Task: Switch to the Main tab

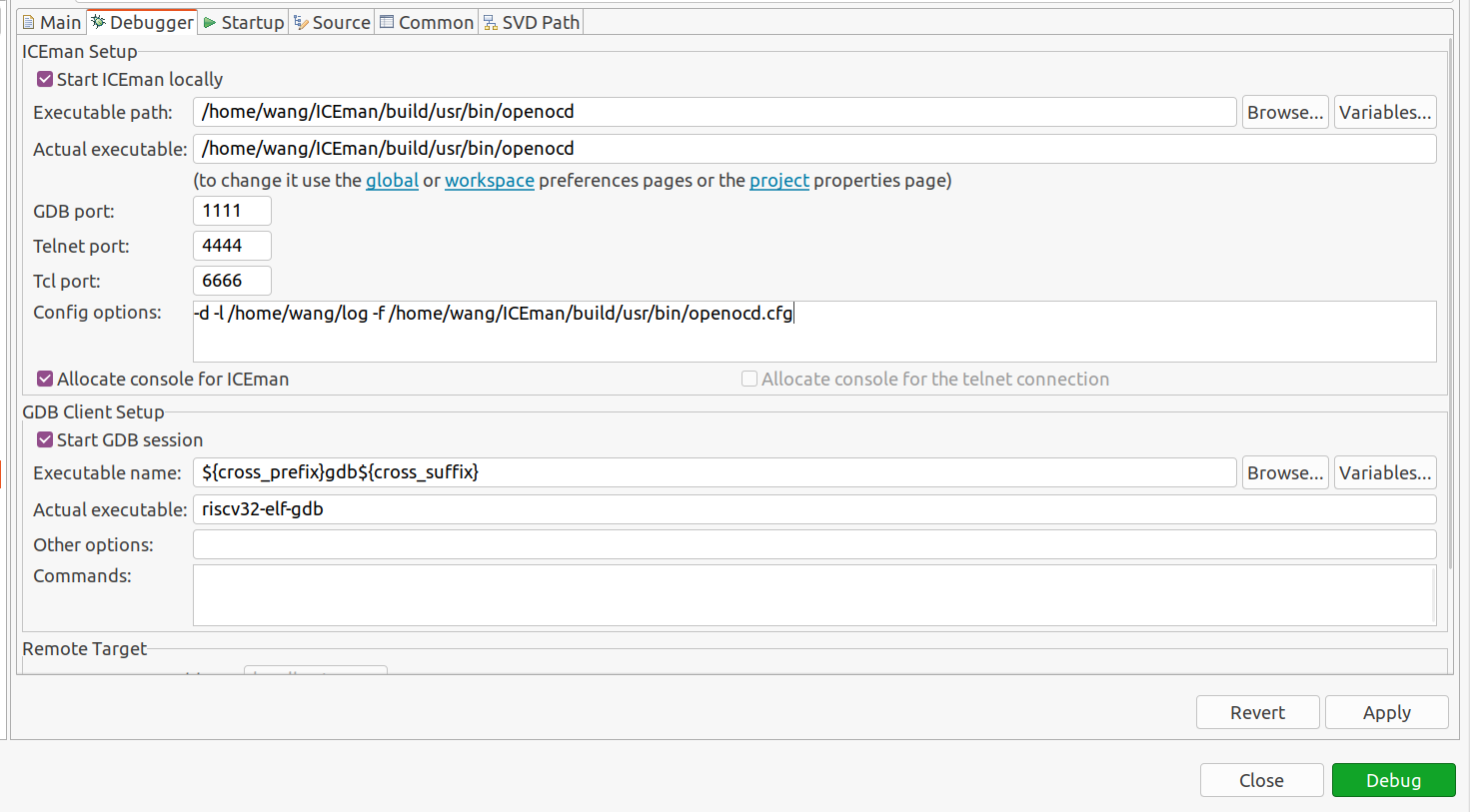Action: coord(52,22)
